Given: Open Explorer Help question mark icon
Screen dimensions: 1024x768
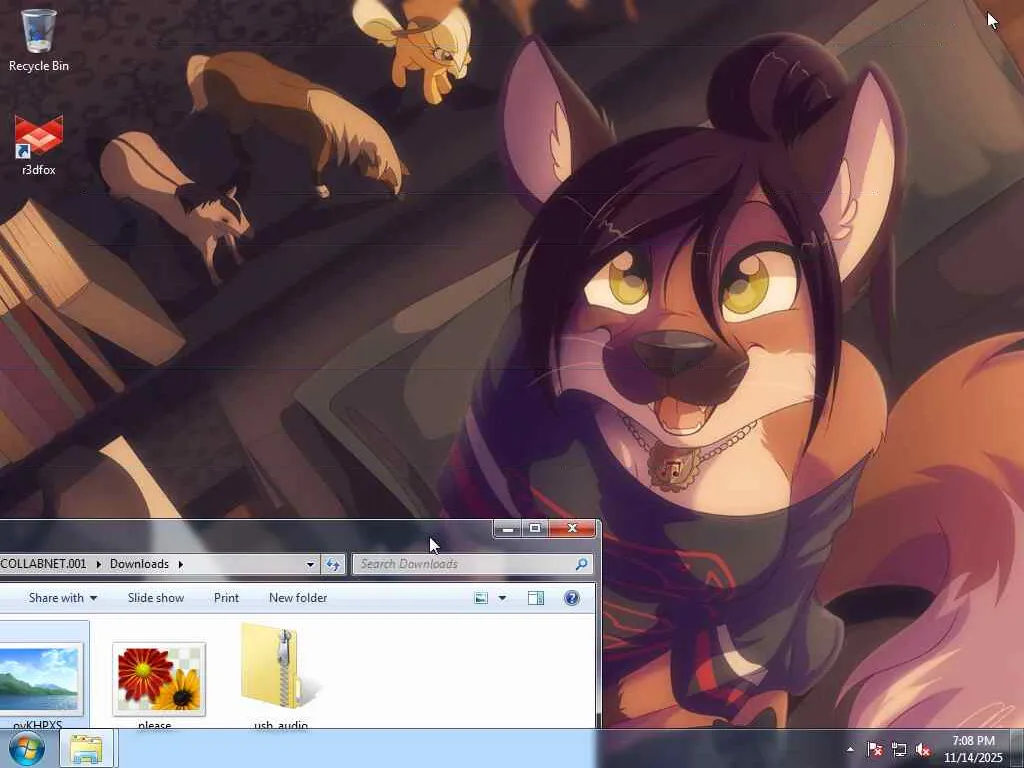Looking at the screenshot, I should click(x=571, y=598).
